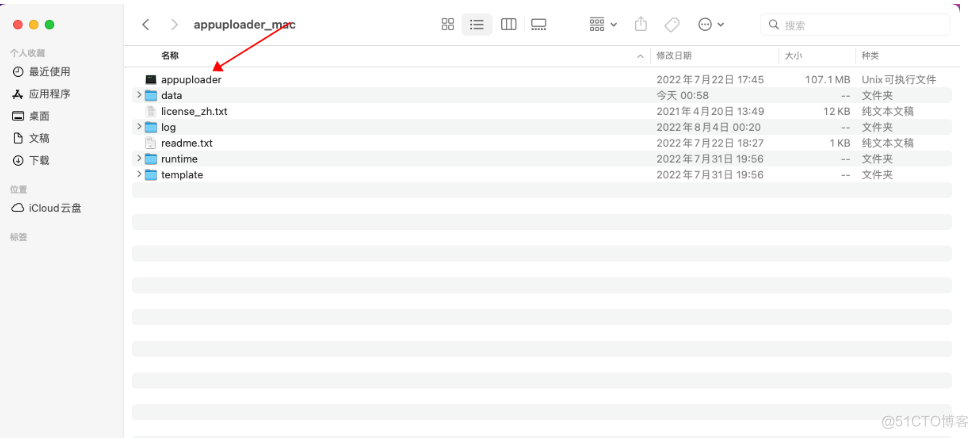Sort by the 种类 column header
This screenshot has height=438, width=978.
point(870,56)
